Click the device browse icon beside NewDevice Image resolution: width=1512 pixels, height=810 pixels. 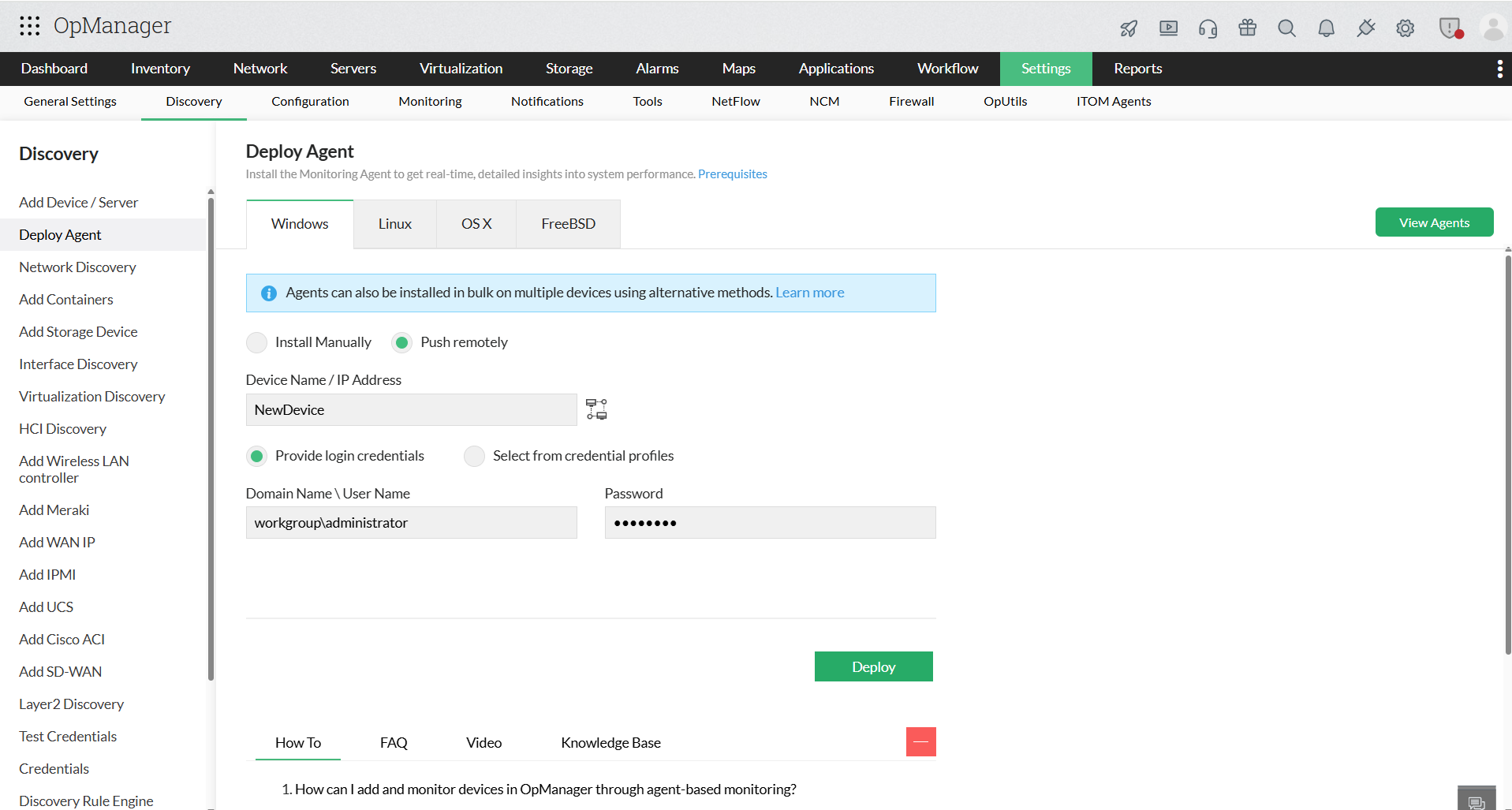596,409
